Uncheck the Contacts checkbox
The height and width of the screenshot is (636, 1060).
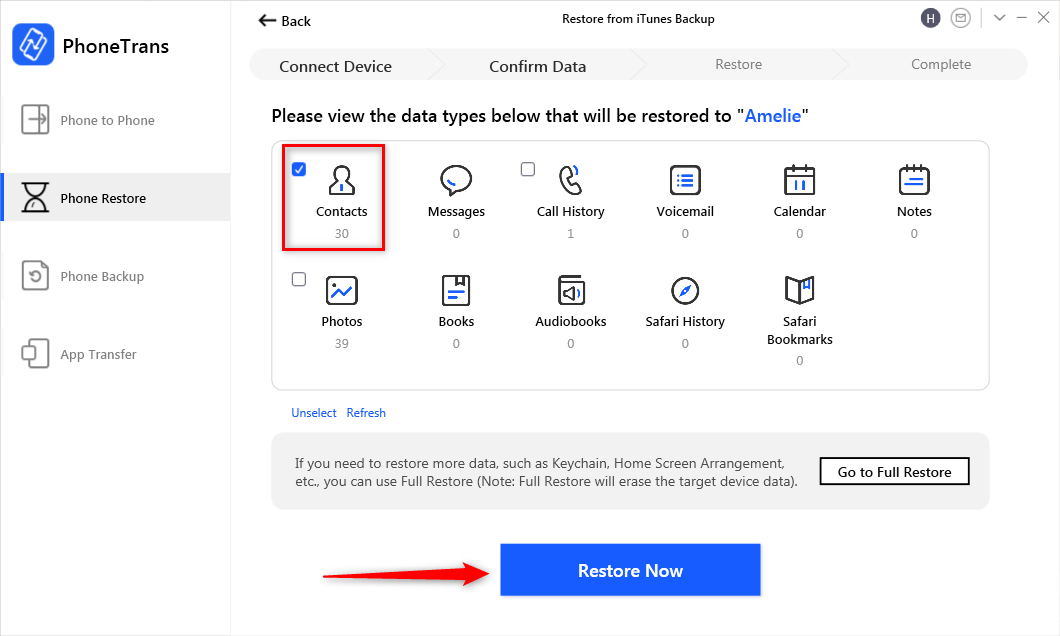coord(299,169)
